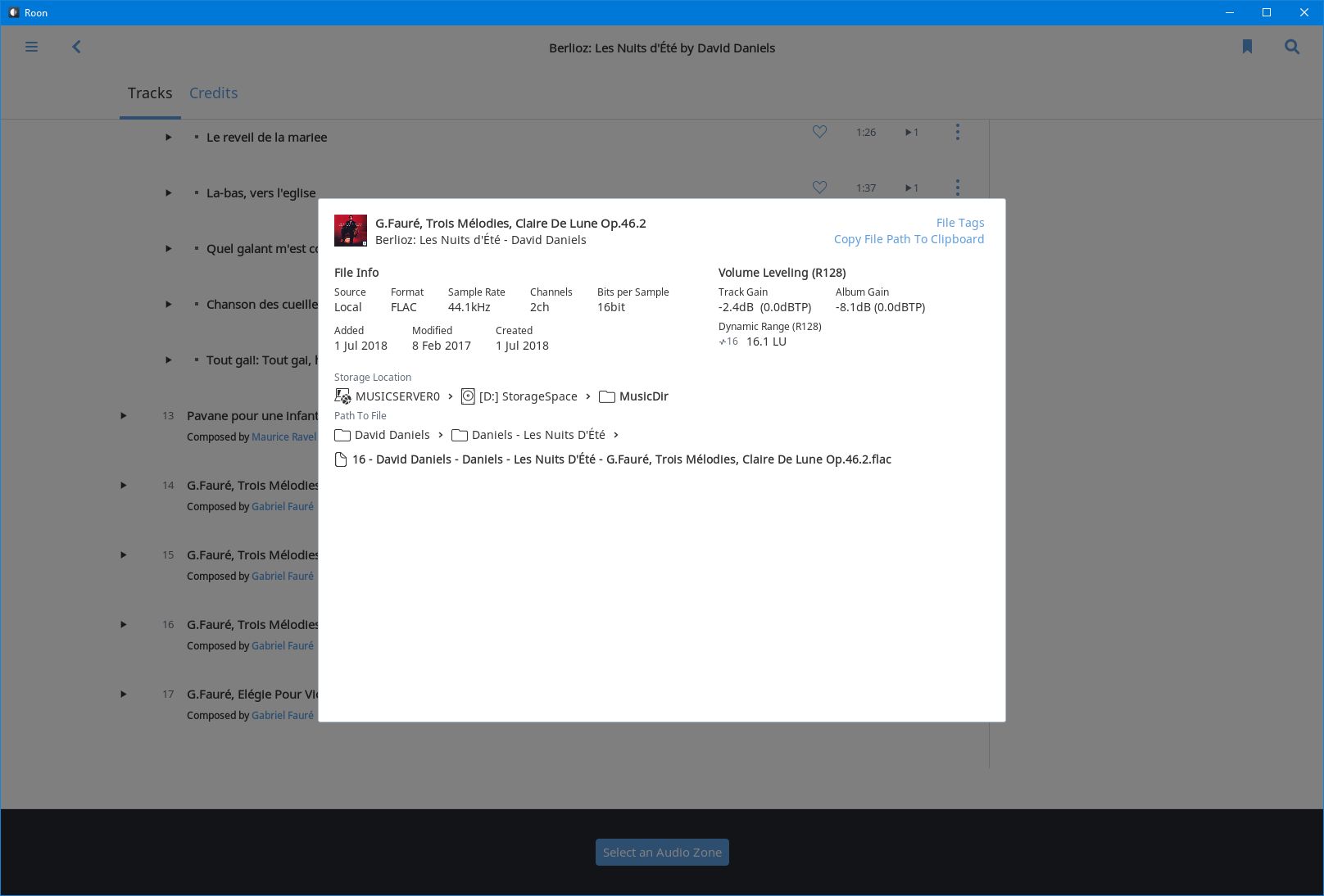The width and height of the screenshot is (1324, 896).
Task: Play track 16 by Gabriel Fauré
Action: (124, 625)
